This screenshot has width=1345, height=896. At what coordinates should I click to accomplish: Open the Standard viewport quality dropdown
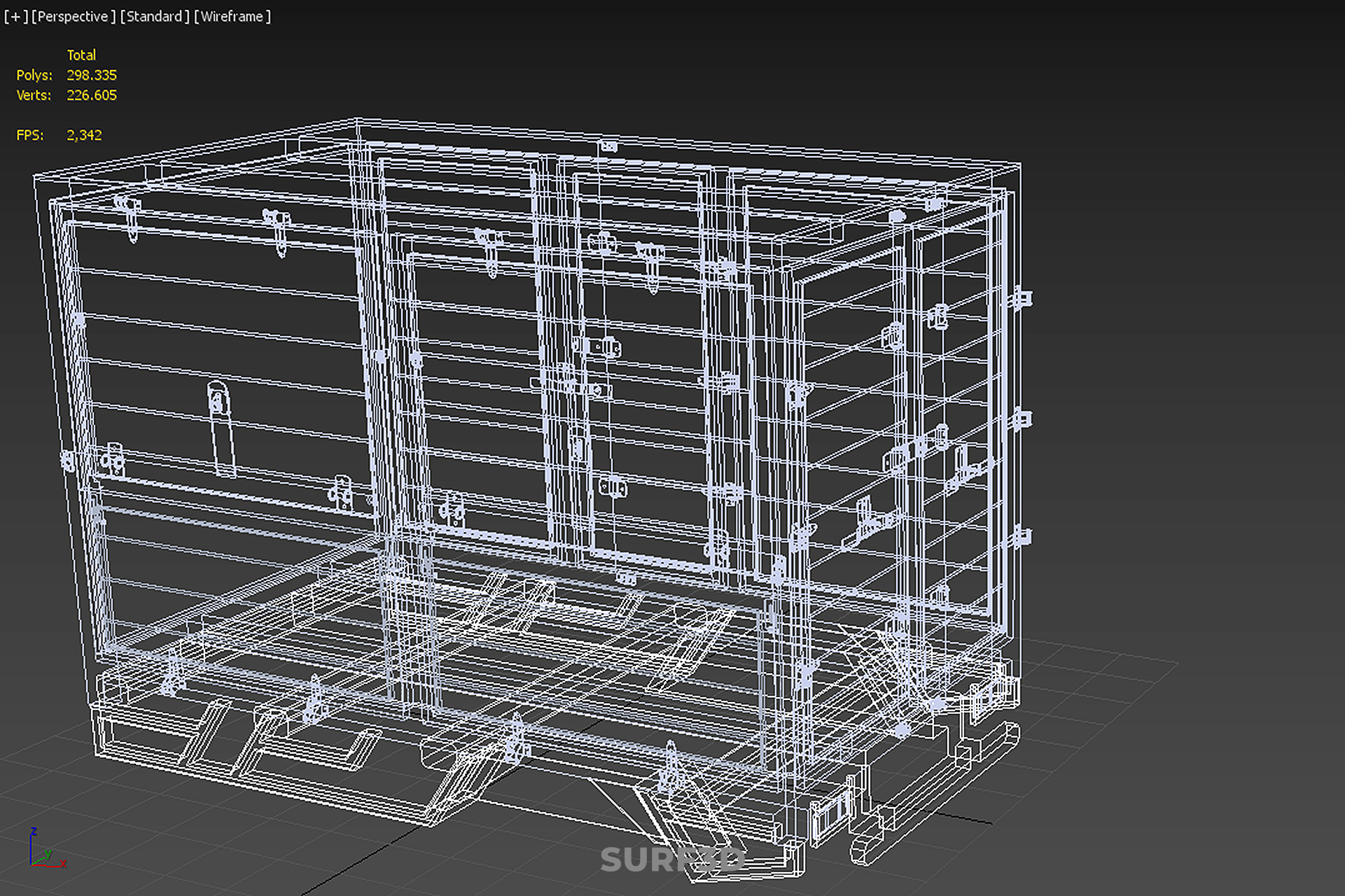(x=155, y=16)
